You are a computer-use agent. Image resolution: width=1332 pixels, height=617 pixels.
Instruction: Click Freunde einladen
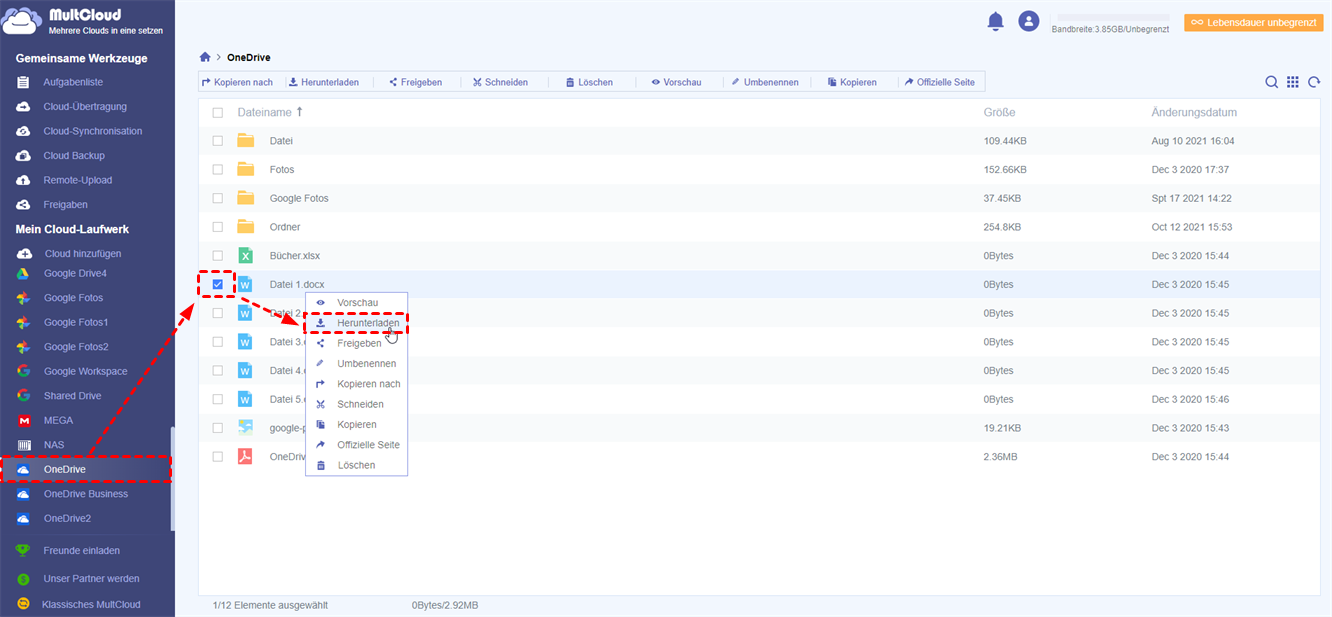81,550
